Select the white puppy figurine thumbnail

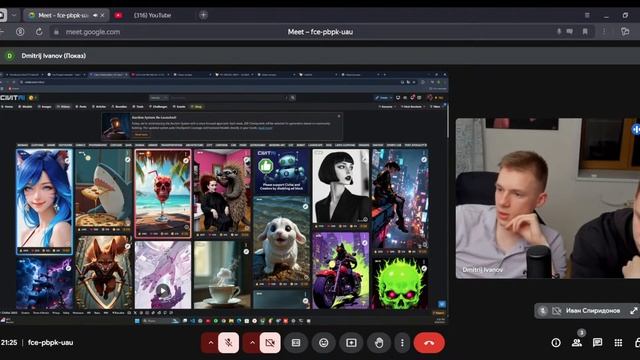[x=281, y=242]
